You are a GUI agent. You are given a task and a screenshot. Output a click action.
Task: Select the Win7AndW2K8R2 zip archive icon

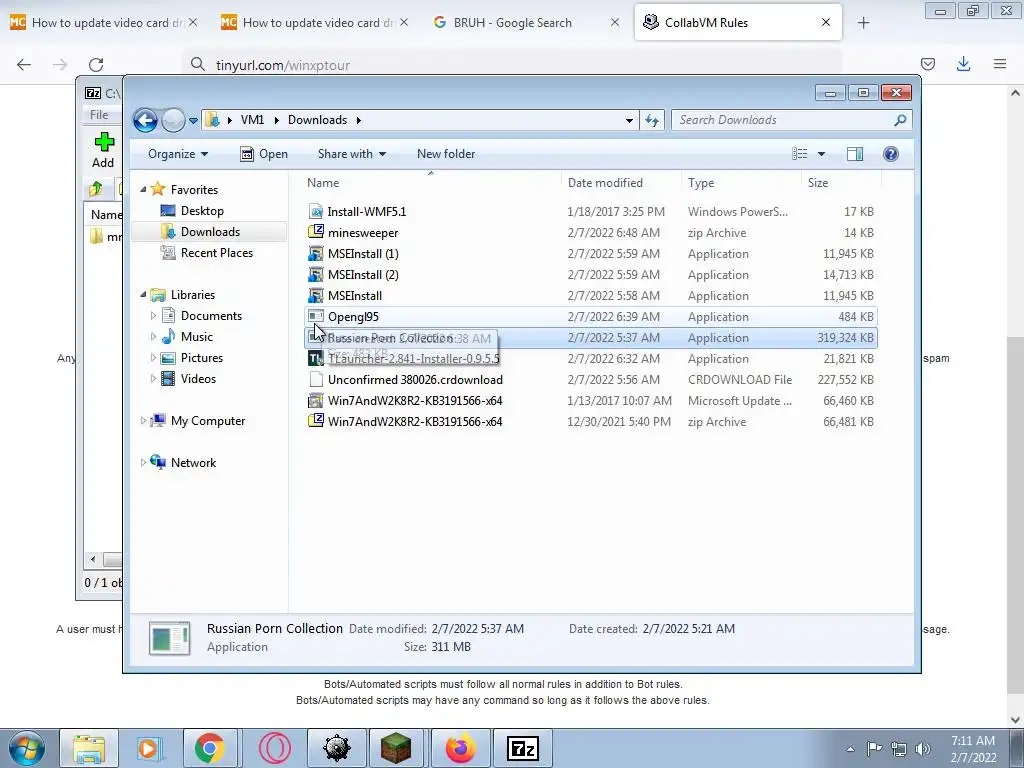(x=316, y=421)
